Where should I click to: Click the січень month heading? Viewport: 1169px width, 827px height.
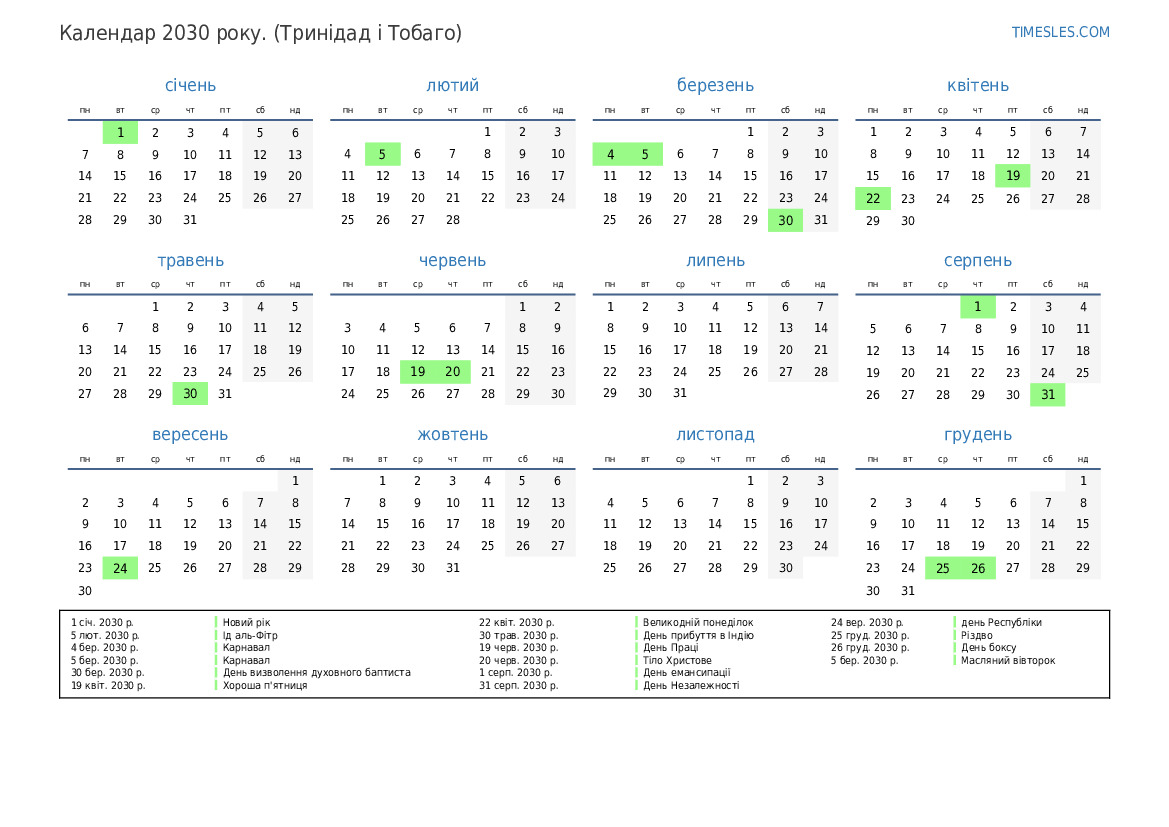[x=190, y=86]
